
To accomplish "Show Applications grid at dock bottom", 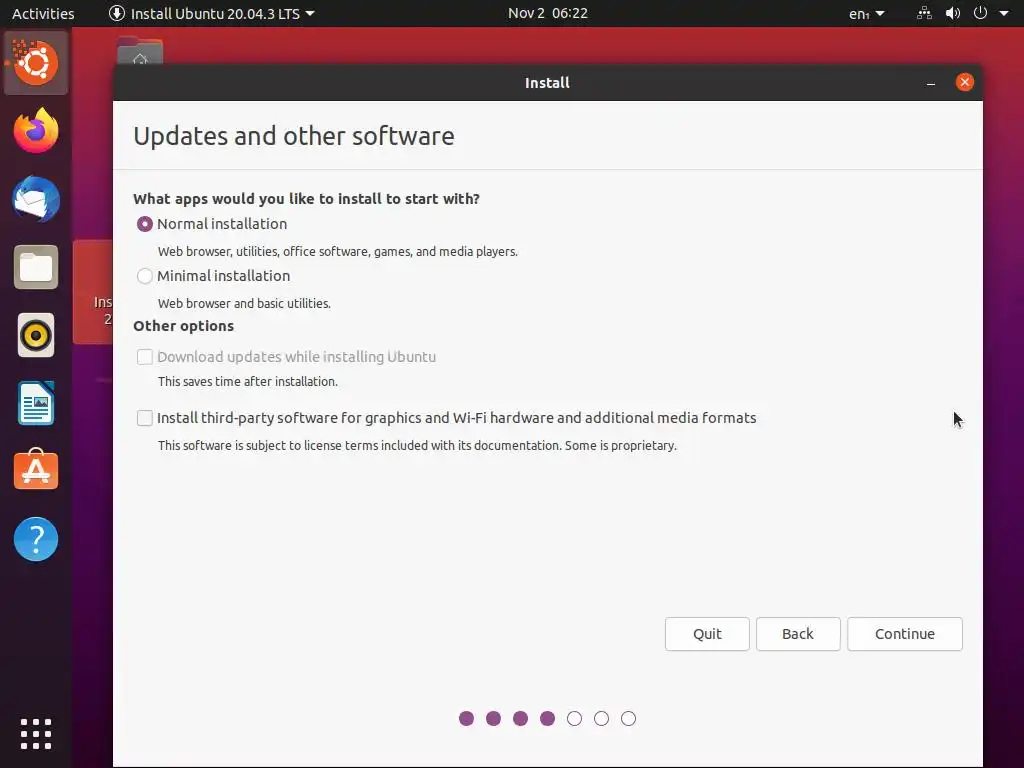I will 36,734.
